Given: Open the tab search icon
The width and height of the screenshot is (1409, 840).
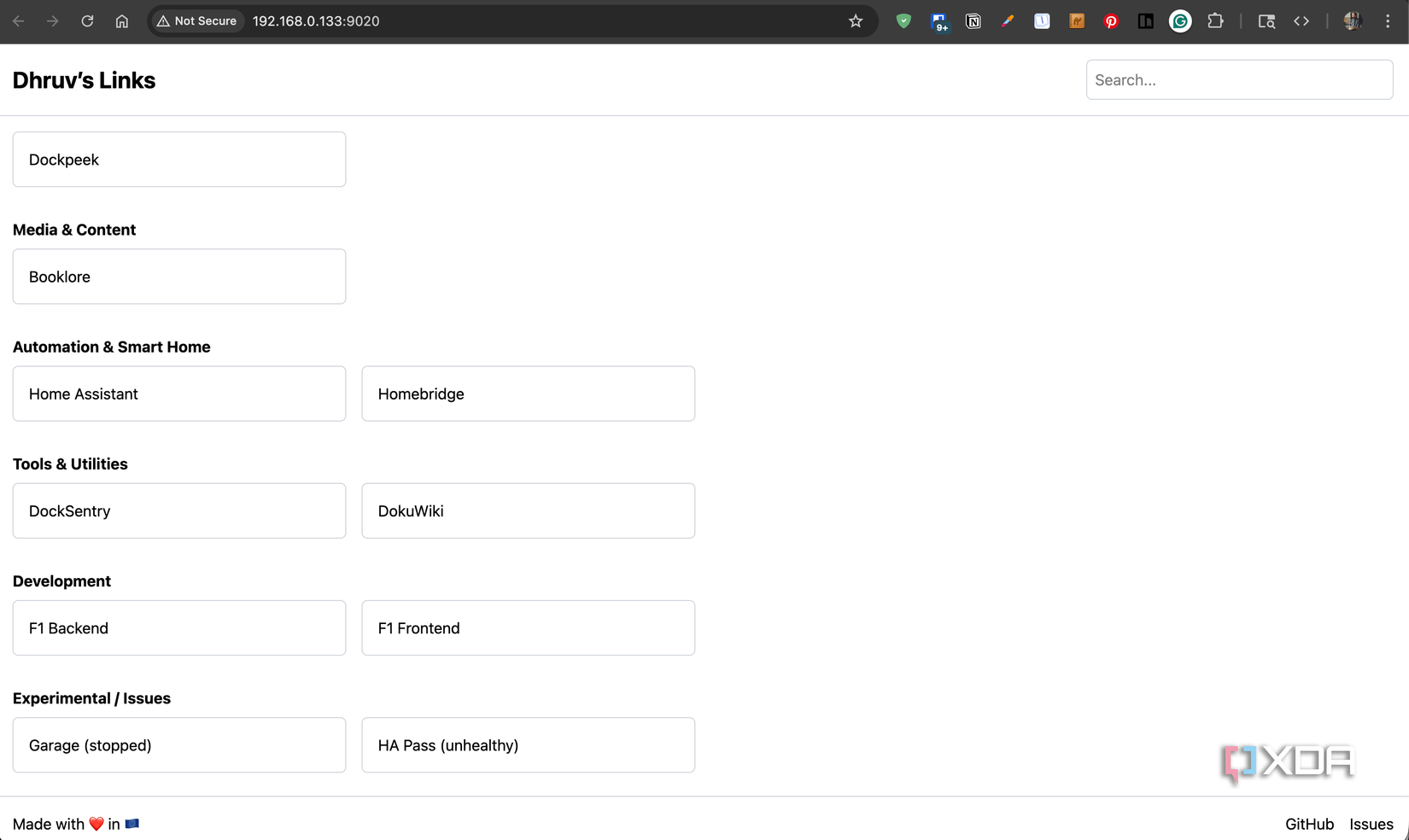Looking at the screenshot, I should pyautogui.click(x=1266, y=21).
